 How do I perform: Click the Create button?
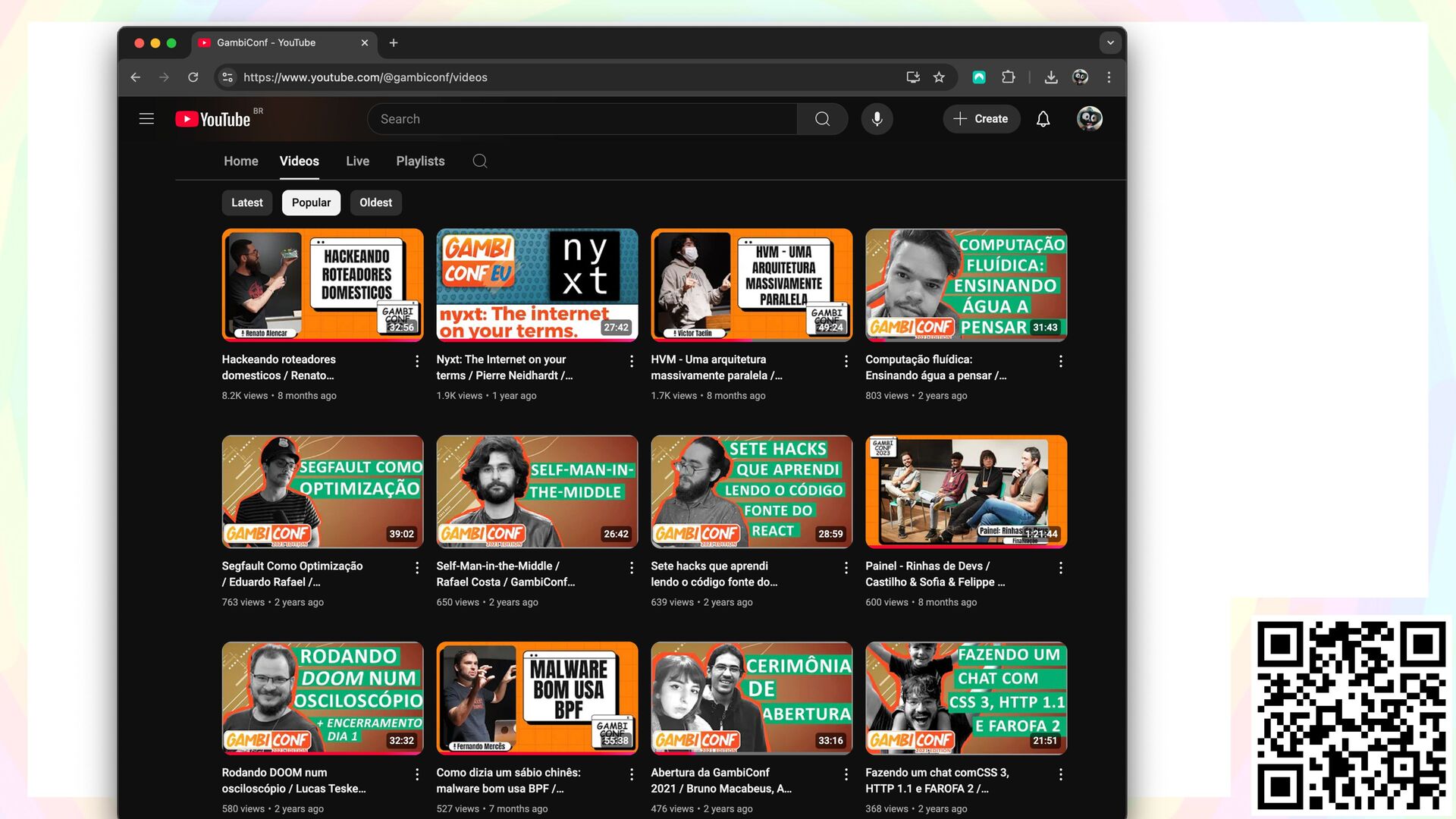tap(981, 119)
